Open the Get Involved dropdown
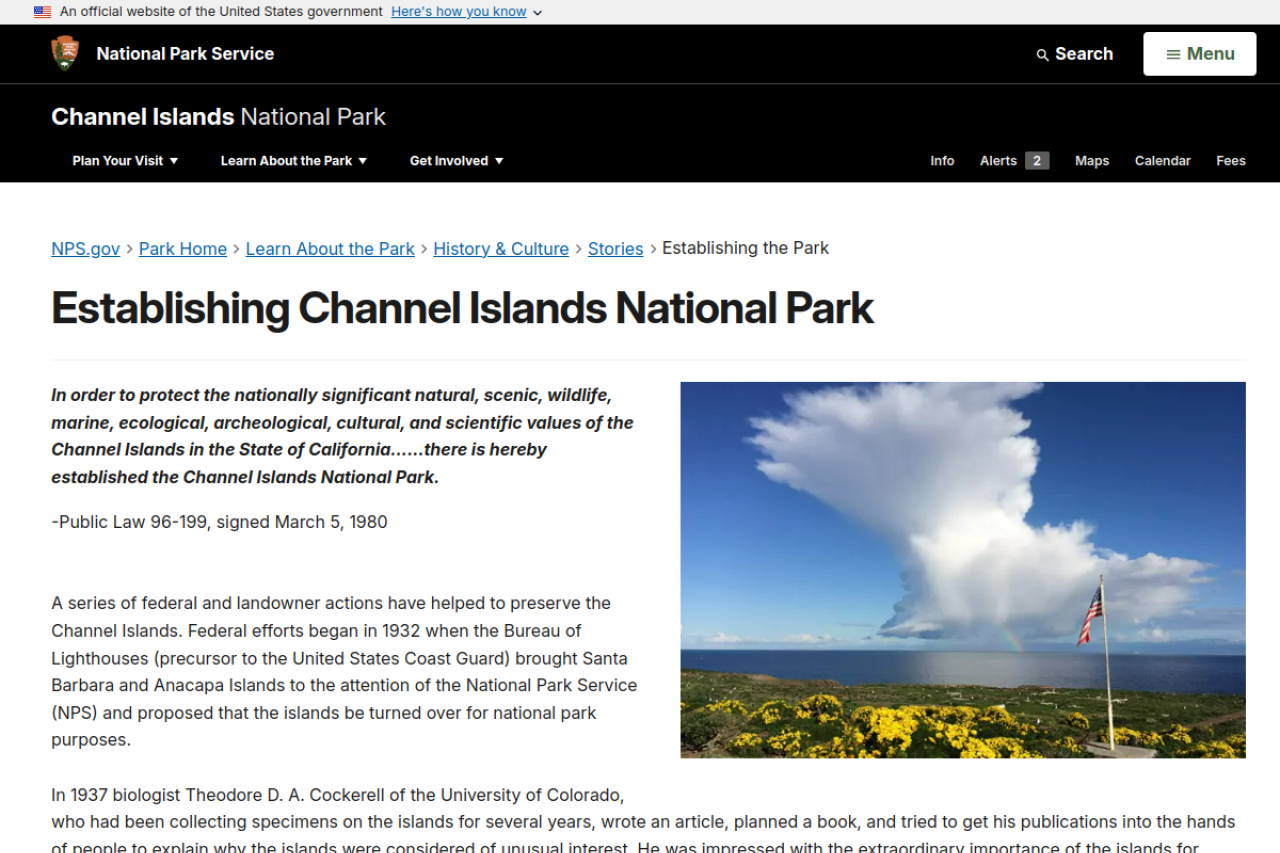 click(x=457, y=161)
